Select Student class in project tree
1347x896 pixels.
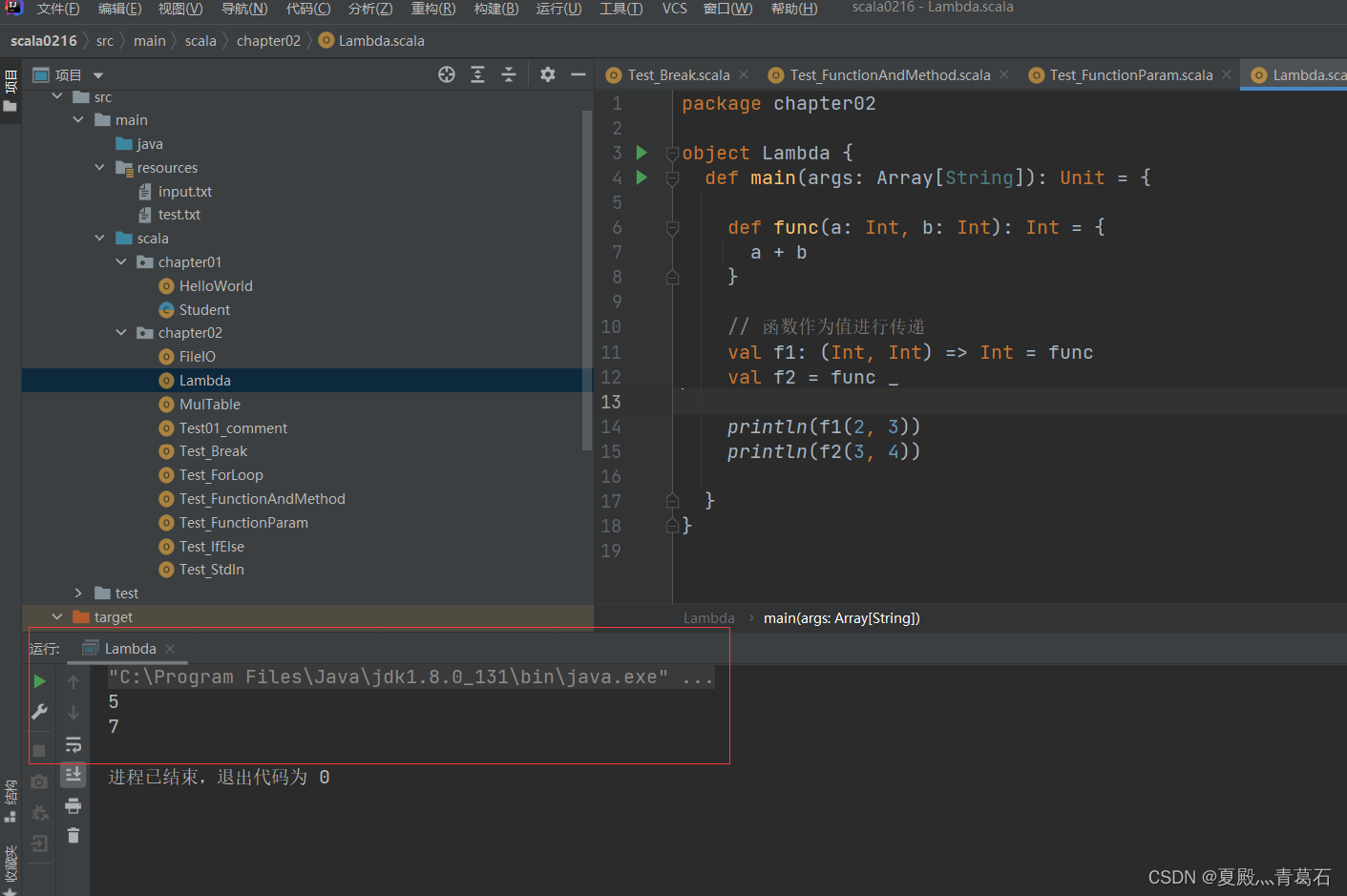point(204,310)
